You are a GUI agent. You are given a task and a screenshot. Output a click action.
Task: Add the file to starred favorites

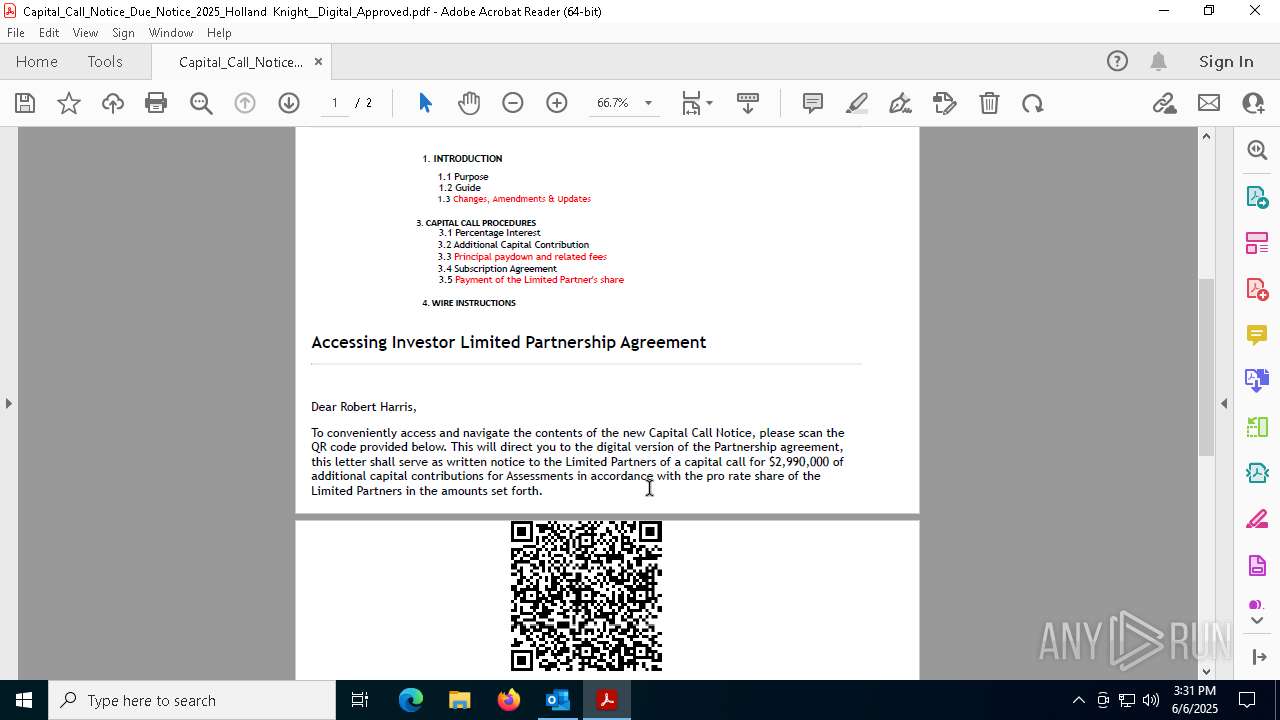[x=69, y=103]
